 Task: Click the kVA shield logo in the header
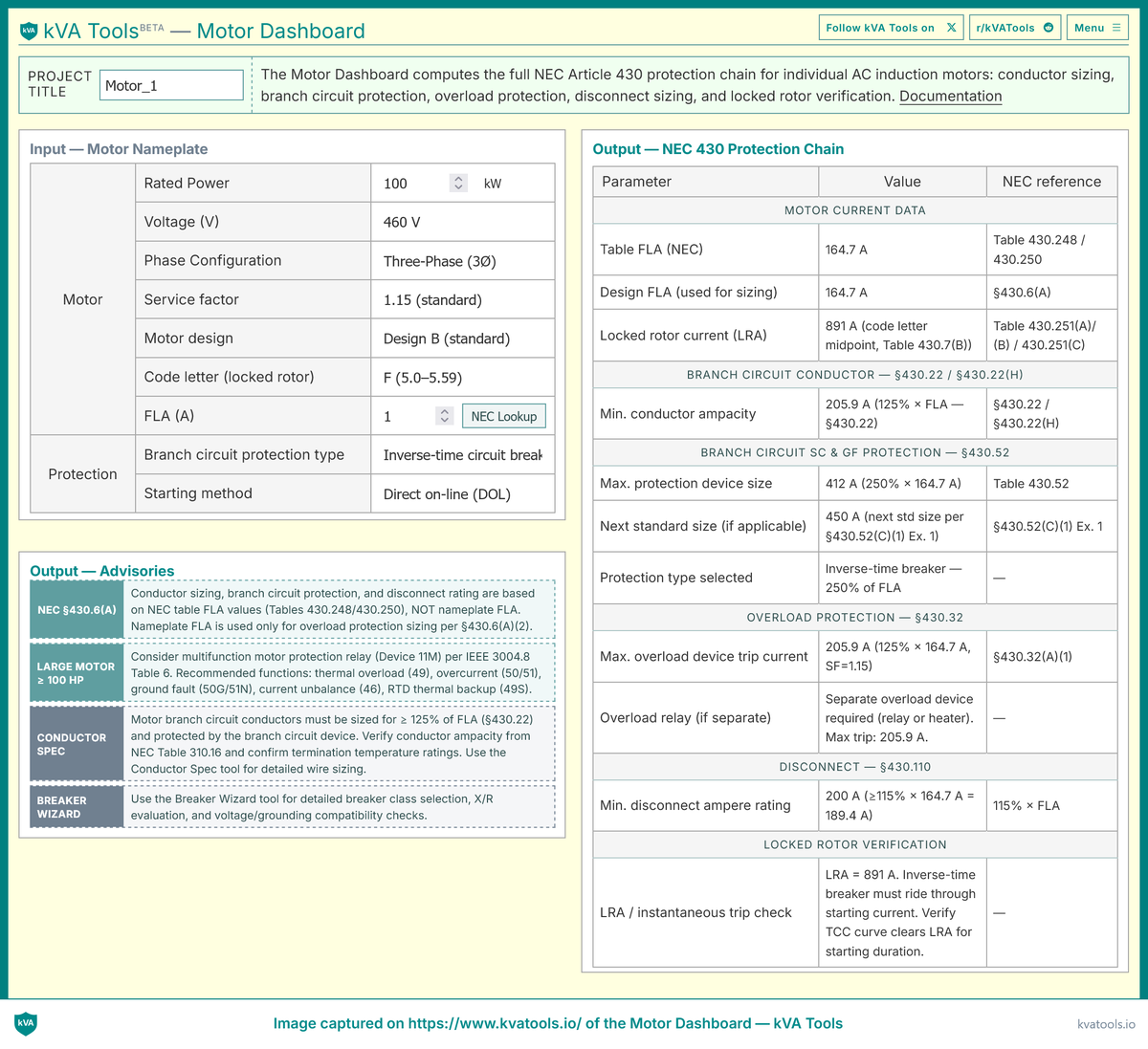tap(29, 31)
